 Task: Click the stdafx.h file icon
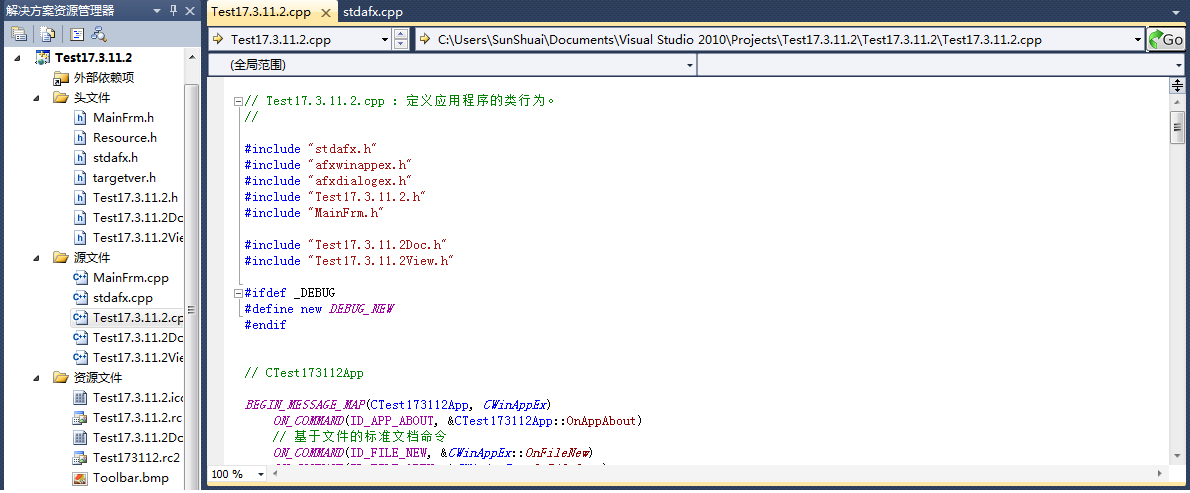tap(80, 158)
